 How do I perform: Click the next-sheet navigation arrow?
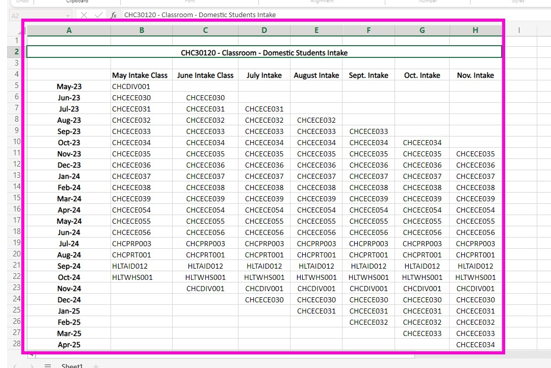(x=31, y=366)
